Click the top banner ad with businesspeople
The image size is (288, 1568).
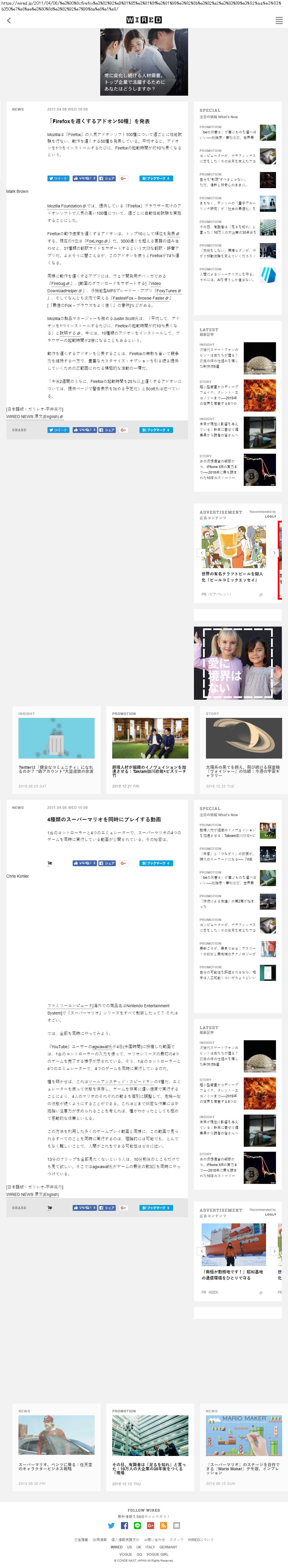pos(144,62)
